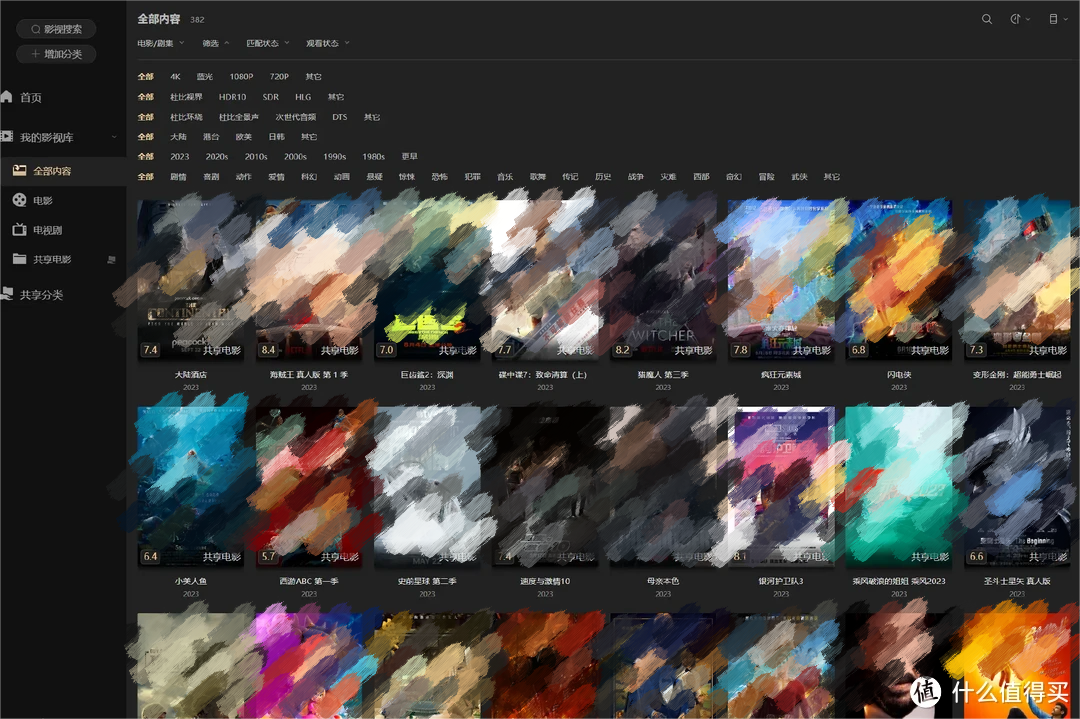Open the 大陆酒店 poster
Image resolution: width=1080 pixels, height=719 pixels.
pos(191,280)
